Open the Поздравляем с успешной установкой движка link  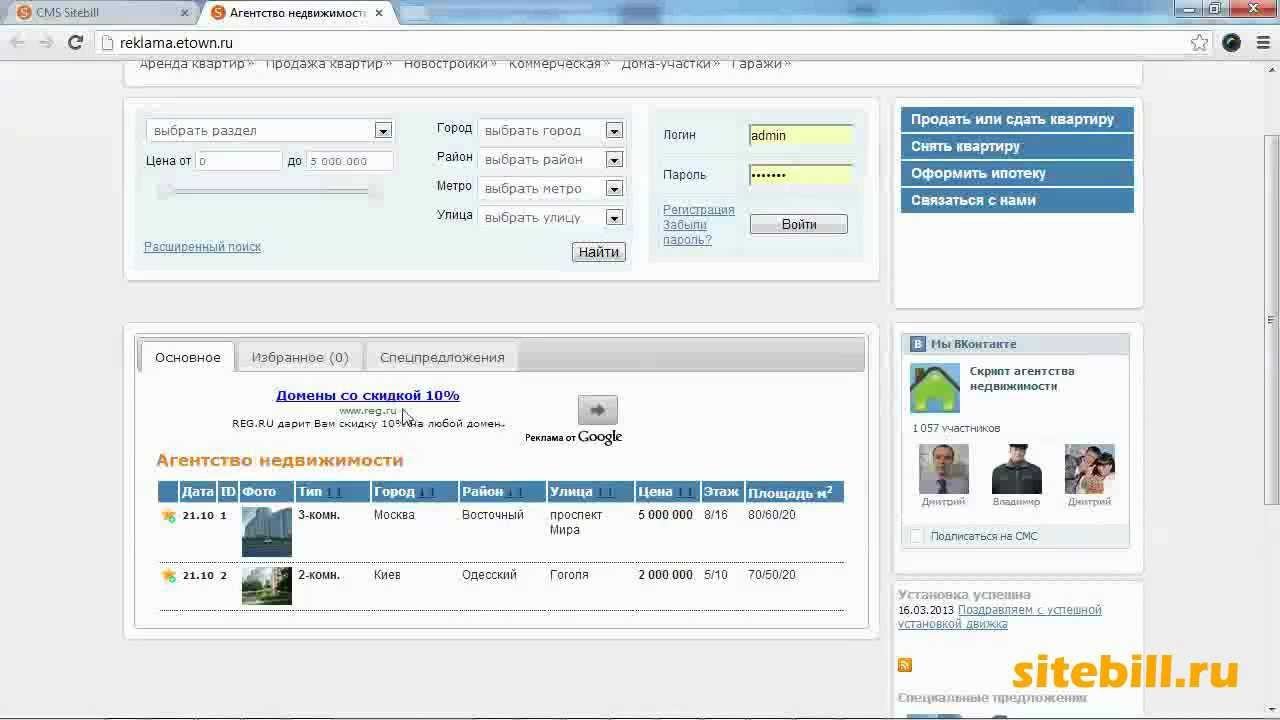[1000, 617]
